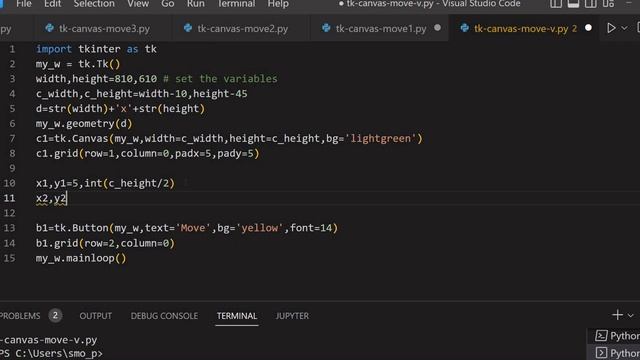
Task: Open the View menu
Action: tap(138, 4)
